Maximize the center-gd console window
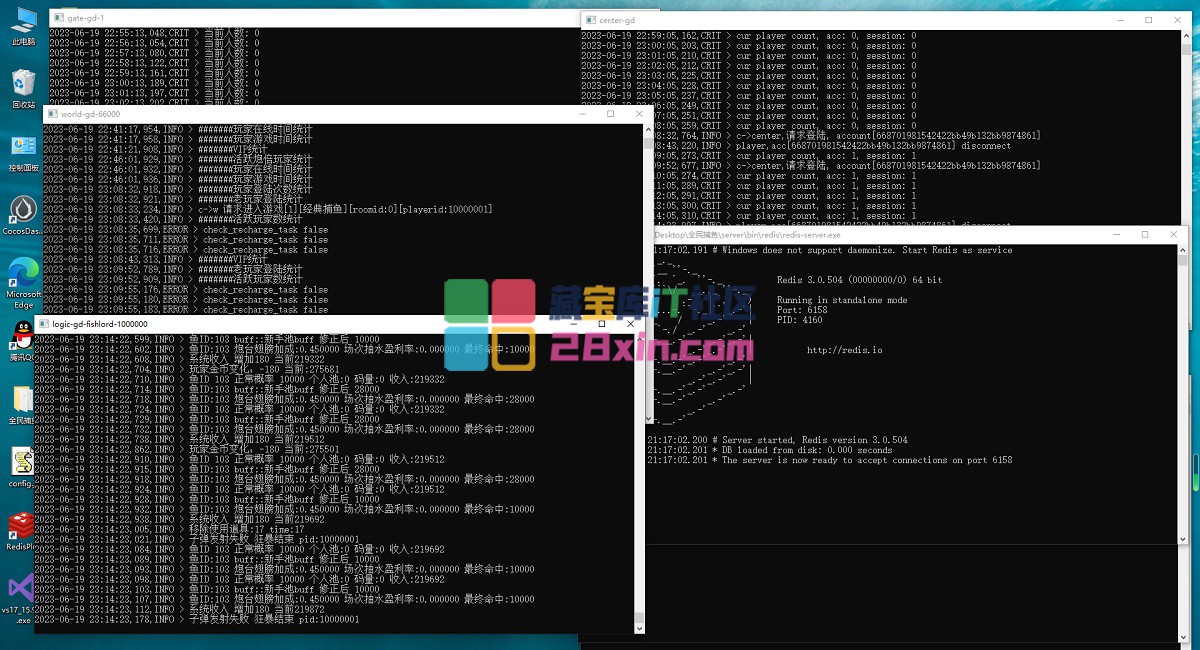1200x650 pixels. pyautogui.click(x=1148, y=20)
